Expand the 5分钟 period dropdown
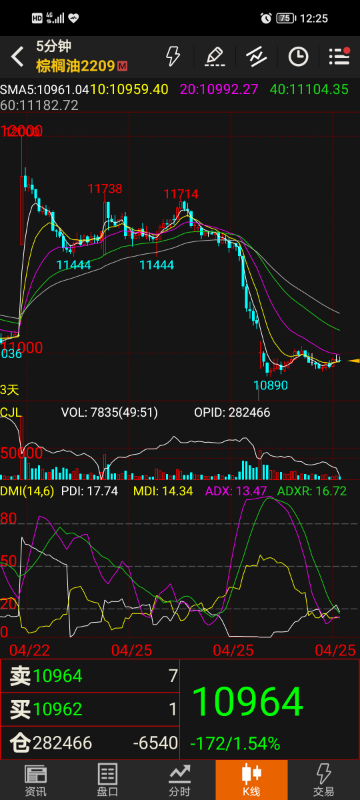The image size is (360, 800). click(x=54, y=46)
